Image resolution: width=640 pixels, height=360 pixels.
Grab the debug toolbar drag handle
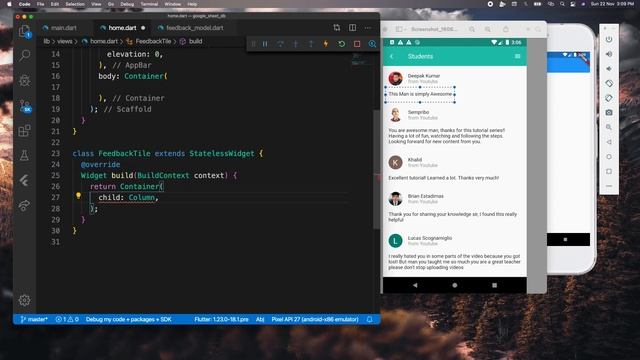click(x=253, y=44)
